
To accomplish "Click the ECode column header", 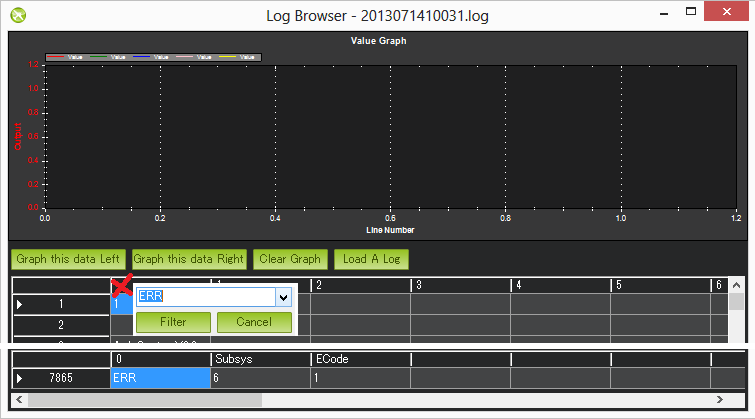I will (360, 358).
